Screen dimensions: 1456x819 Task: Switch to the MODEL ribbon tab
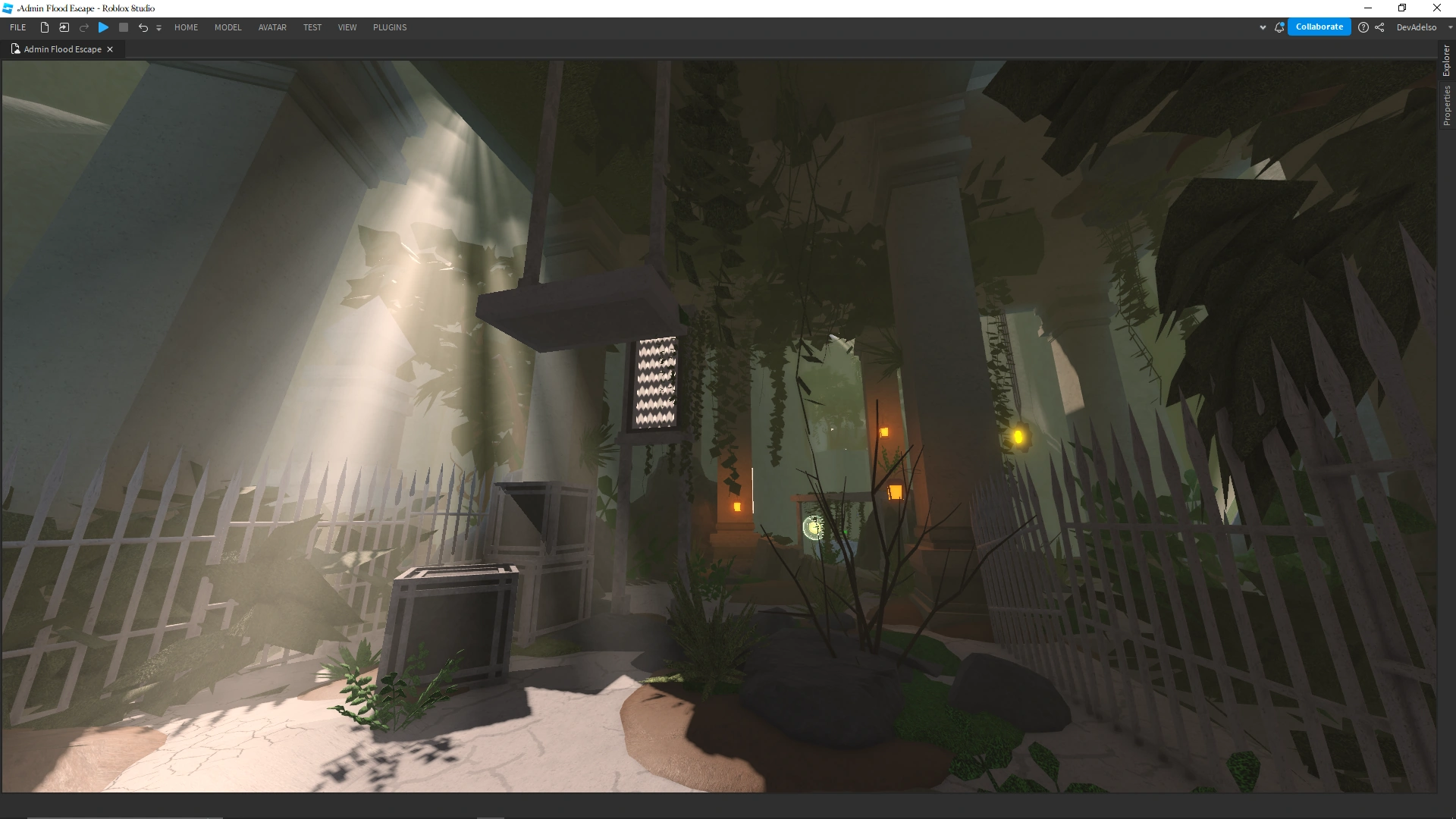click(227, 27)
